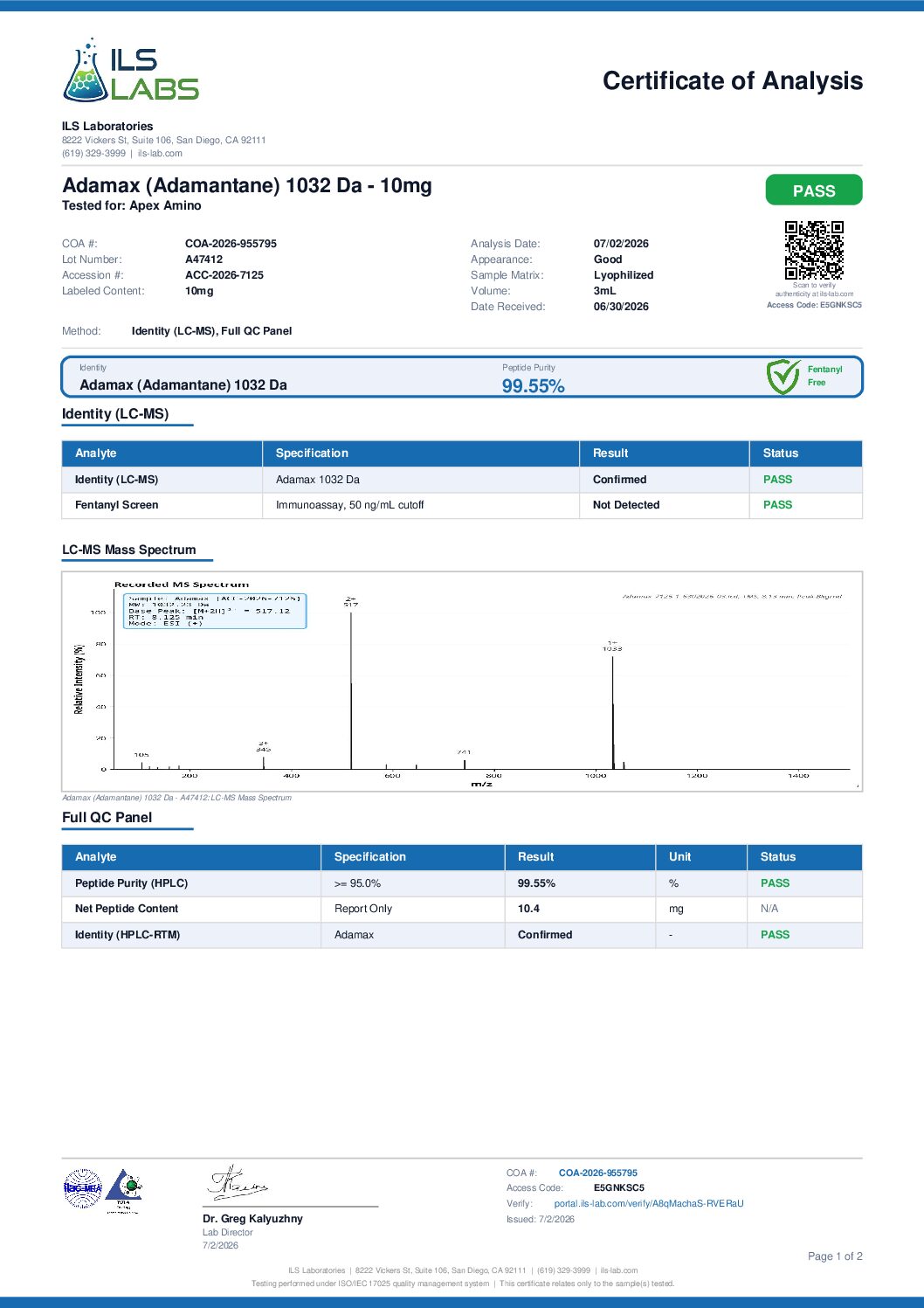Click the Issued: 7/2/2026 footer text
Viewport: 924px width, 1308px height.
click(x=541, y=1219)
